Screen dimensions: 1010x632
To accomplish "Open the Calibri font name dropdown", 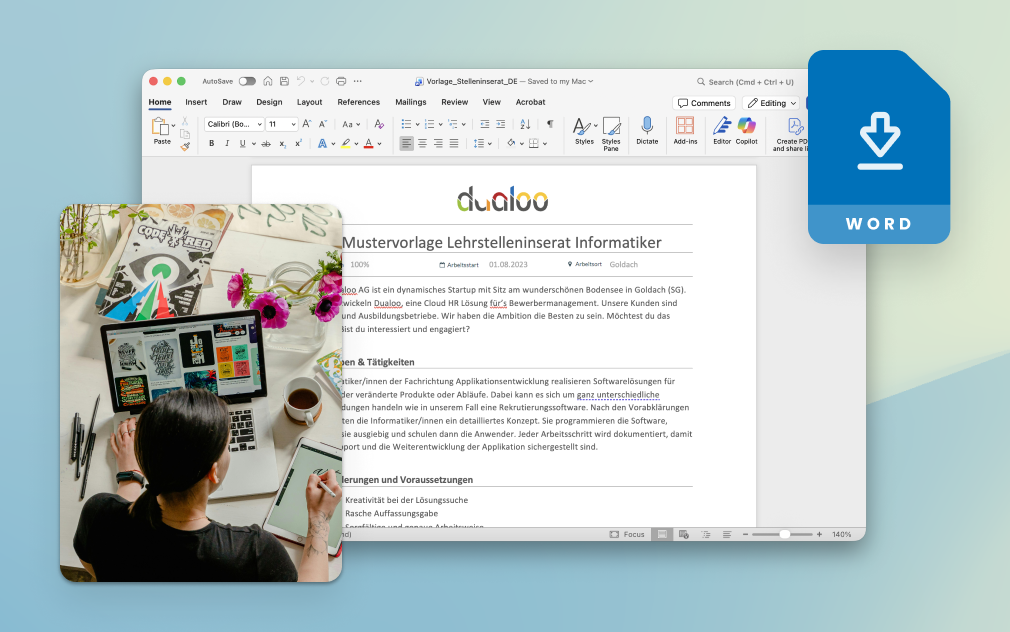I will (234, 124).
